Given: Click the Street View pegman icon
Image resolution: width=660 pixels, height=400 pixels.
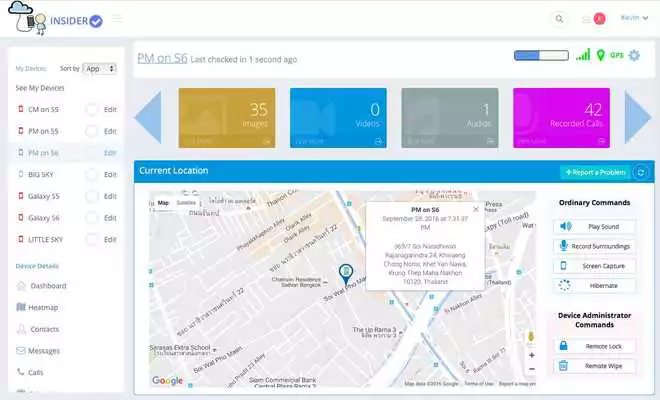Looking at the screenshot, I should pos(531,336).
